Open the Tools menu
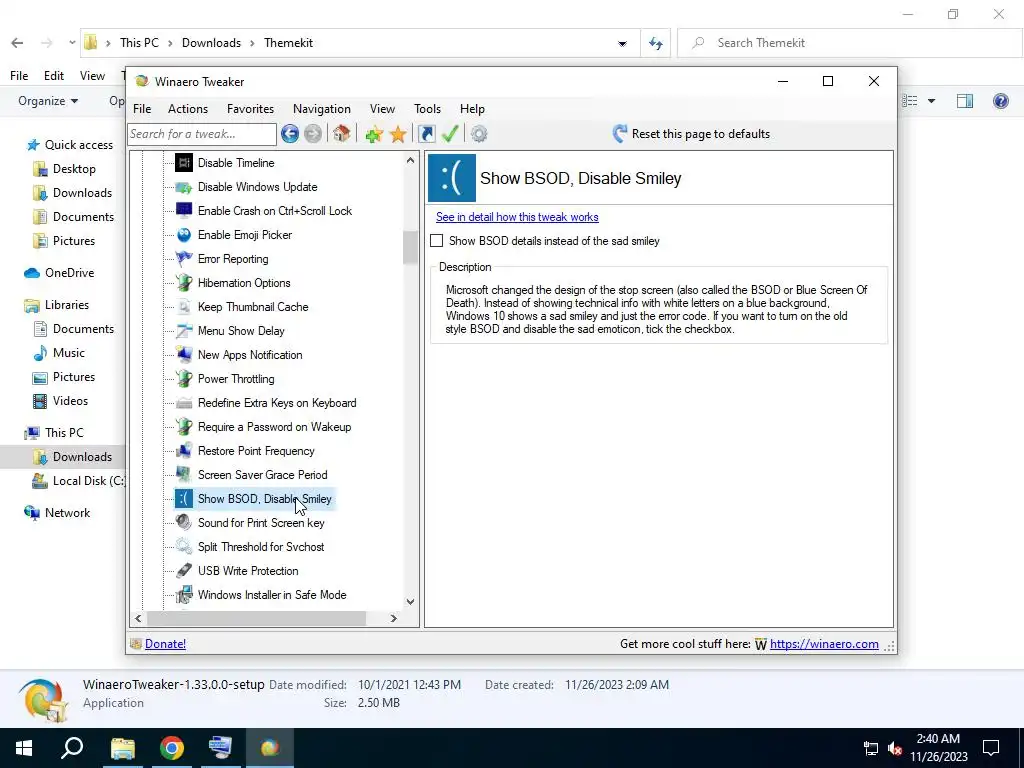Viewport: 1024px width, 768px height. 427,109
